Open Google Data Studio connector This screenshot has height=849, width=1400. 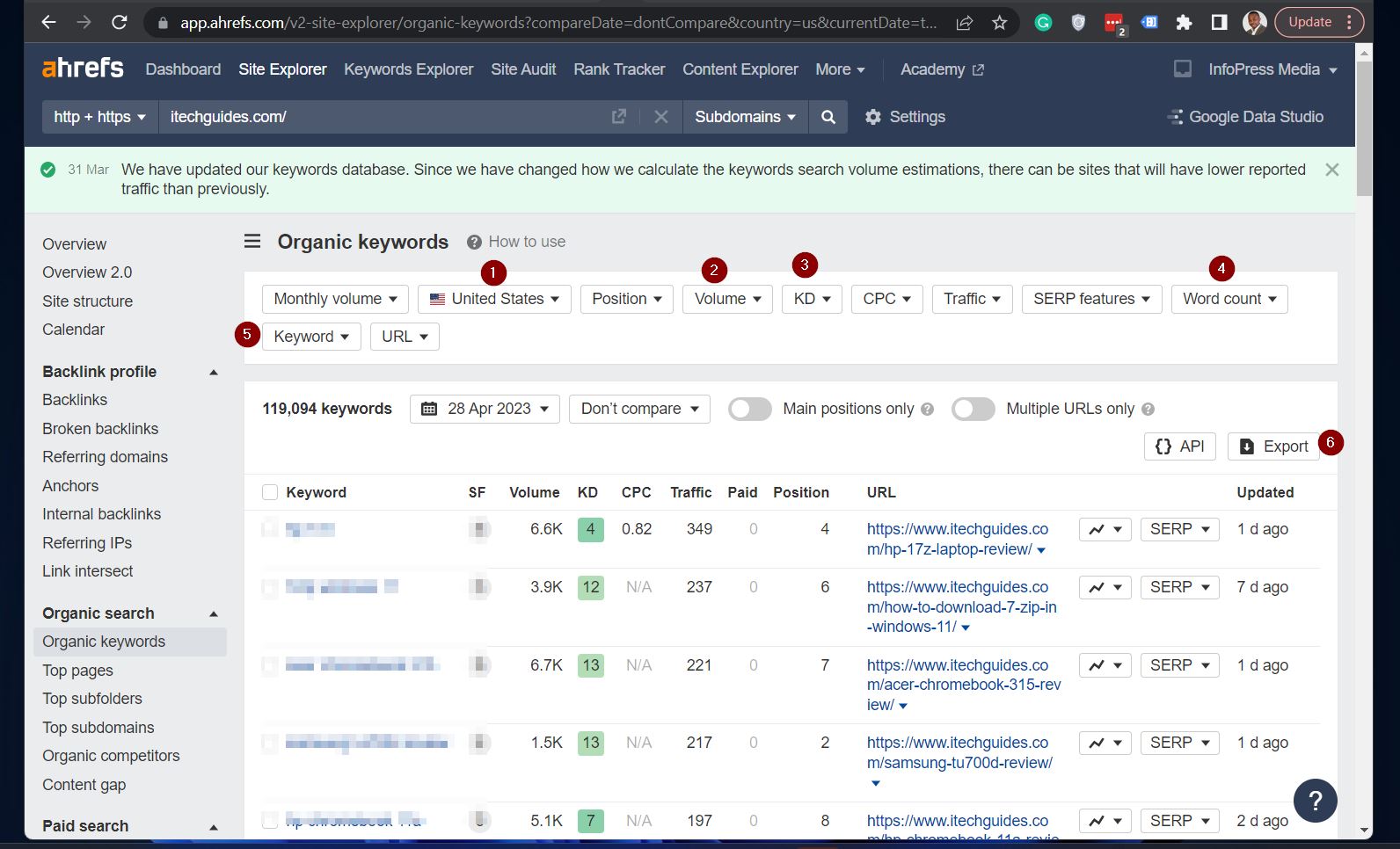point(1244,117)
